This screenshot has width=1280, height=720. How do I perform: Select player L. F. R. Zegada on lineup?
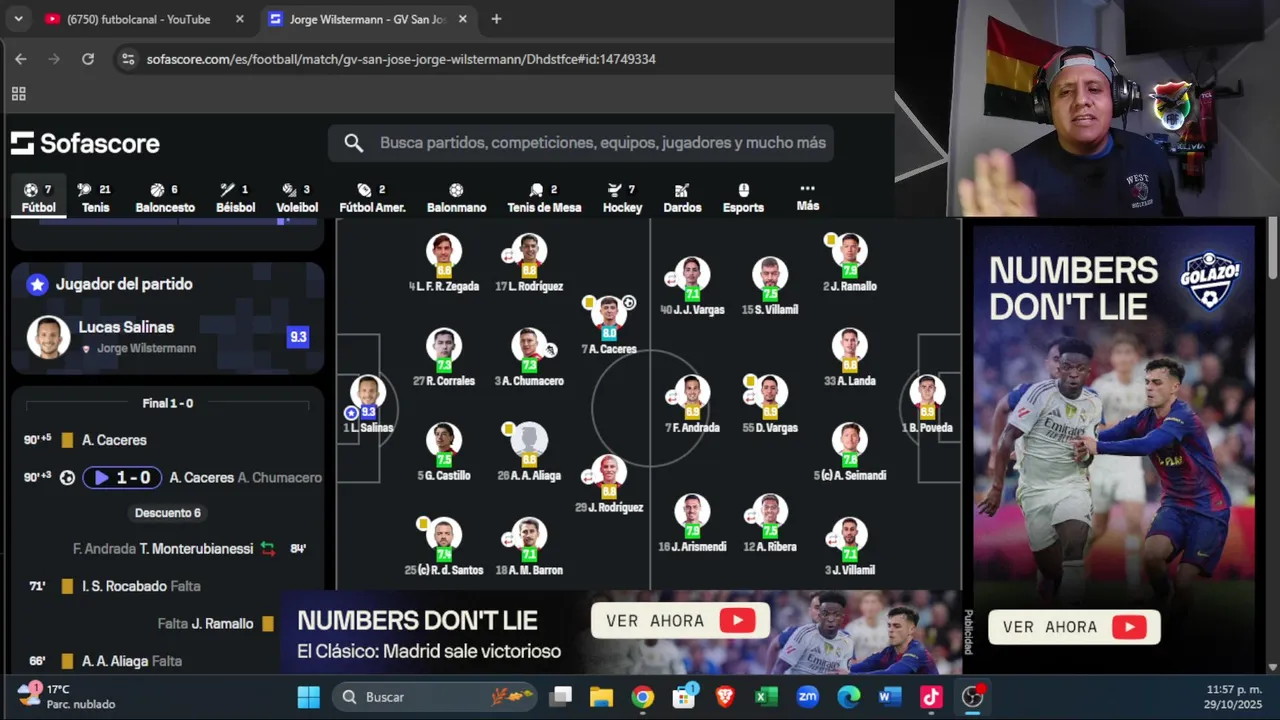pos(444,262)
